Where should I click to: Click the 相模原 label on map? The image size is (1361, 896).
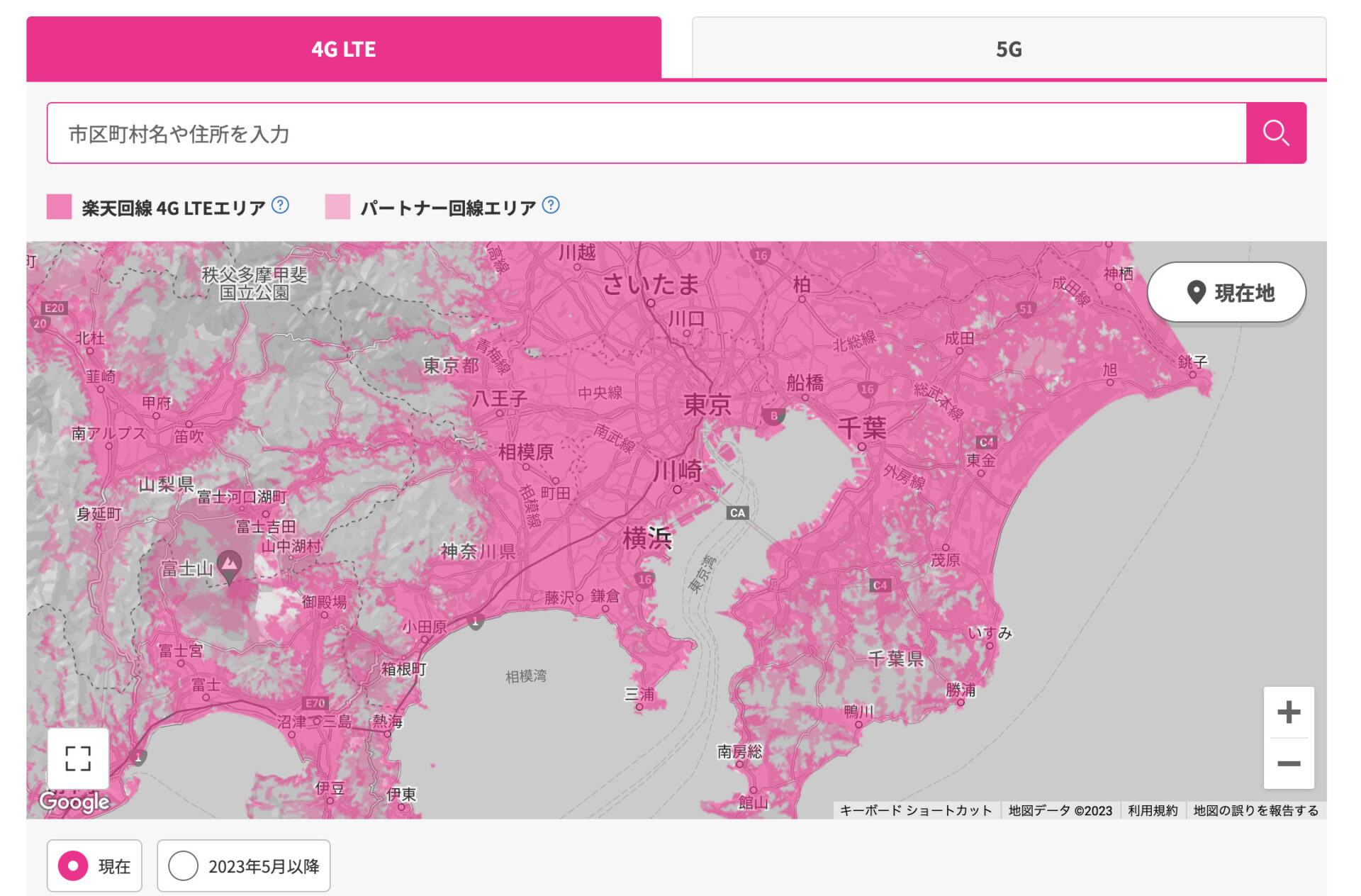tap(525, 452)
